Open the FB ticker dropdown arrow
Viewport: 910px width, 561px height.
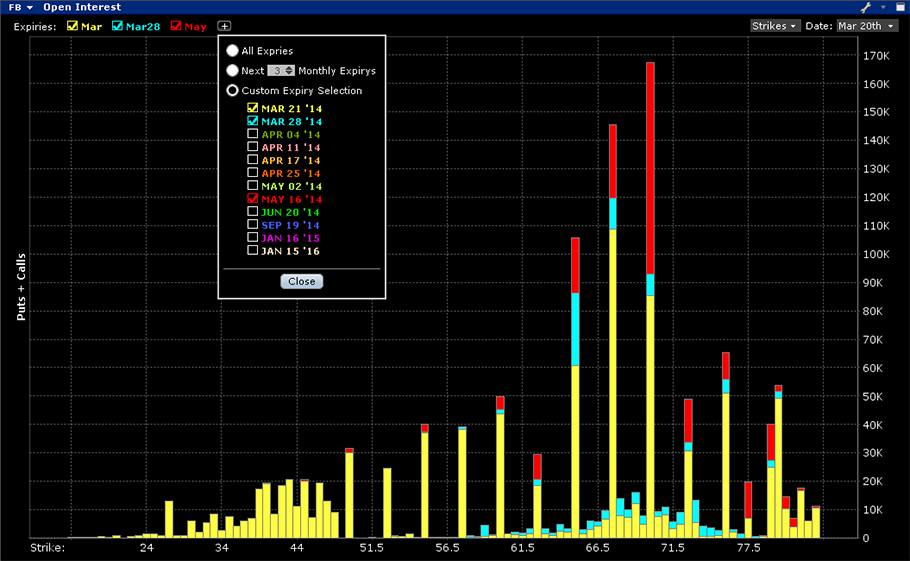point(30,8)
